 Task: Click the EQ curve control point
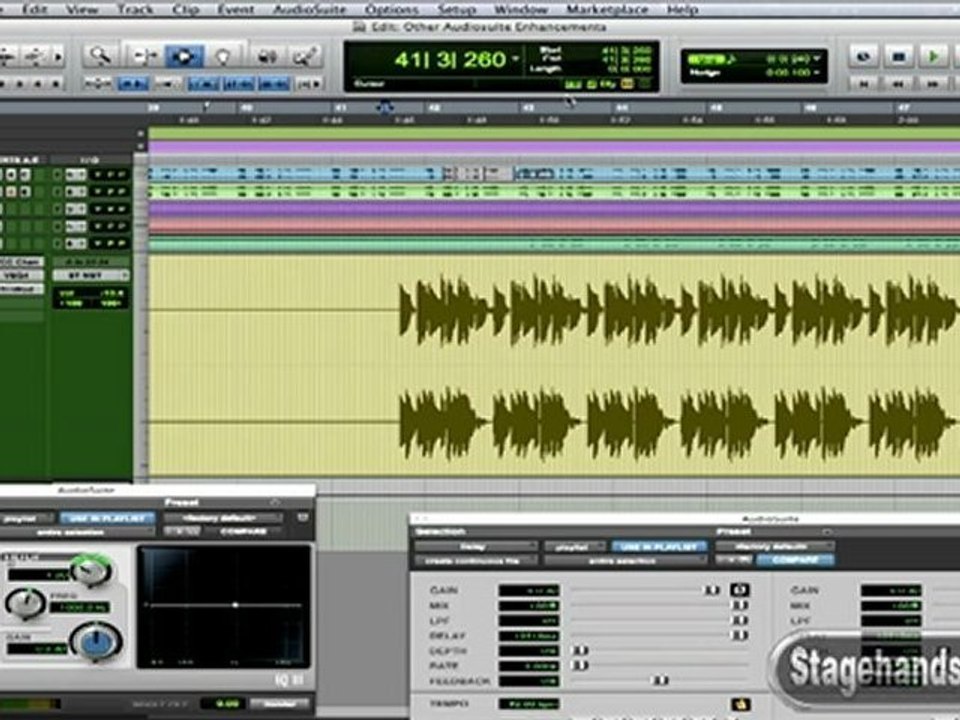point(235,605)
